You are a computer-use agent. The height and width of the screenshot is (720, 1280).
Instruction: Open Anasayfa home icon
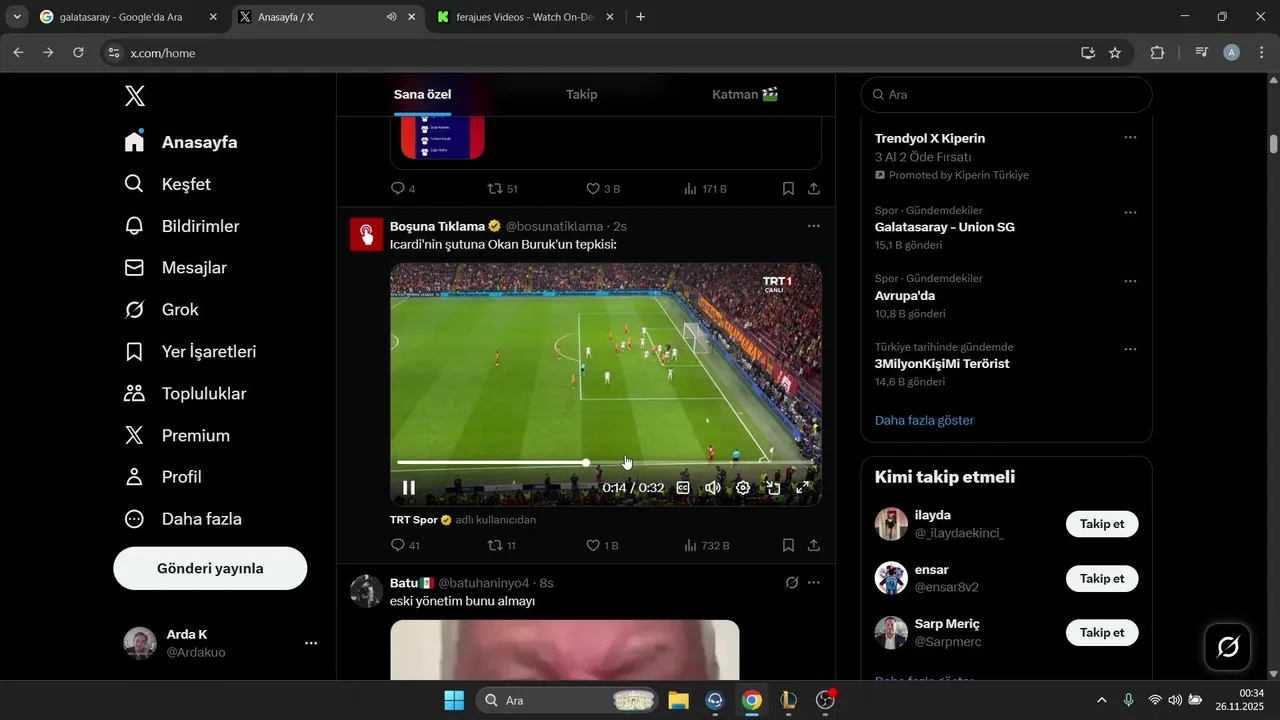[x=135, y=142]
